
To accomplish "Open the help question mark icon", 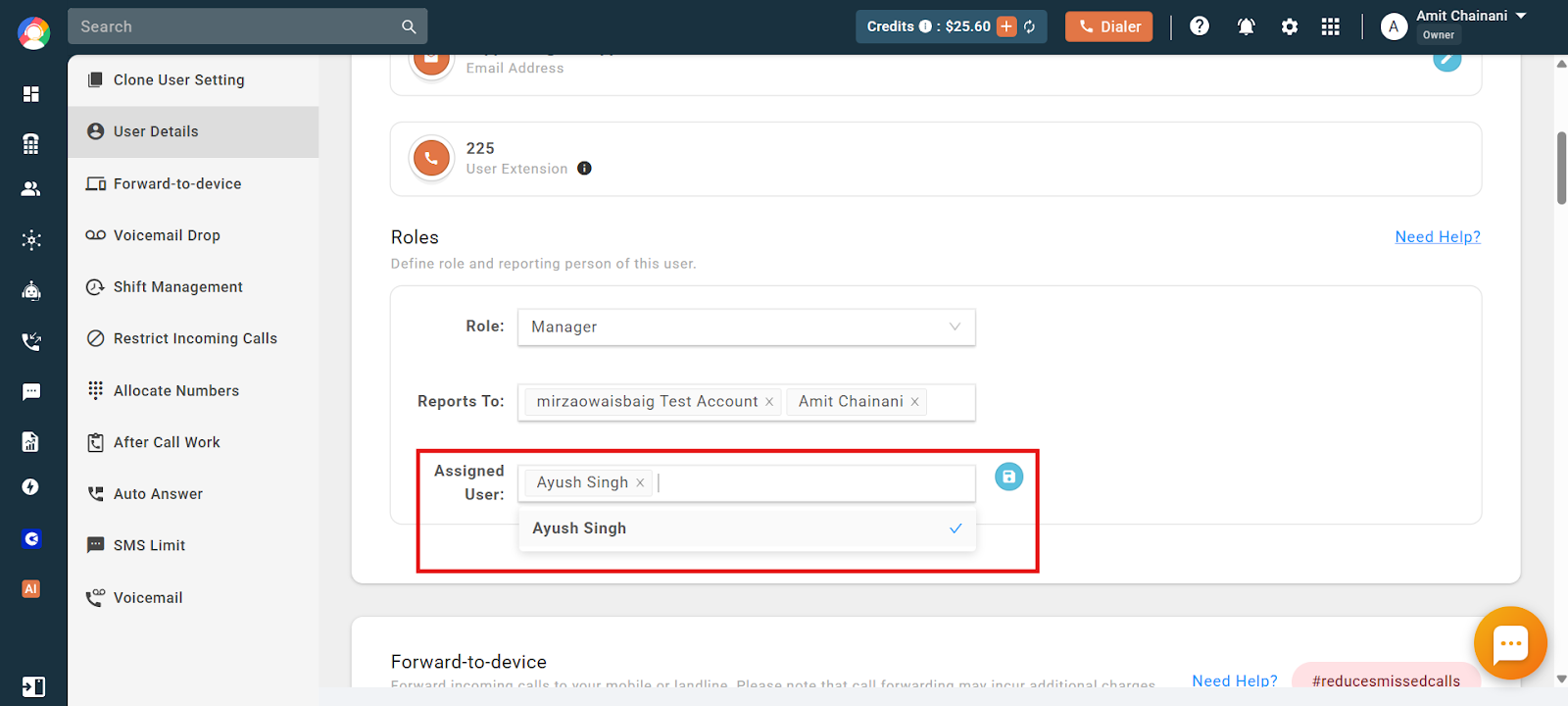I will click(x=1200, y=26).
